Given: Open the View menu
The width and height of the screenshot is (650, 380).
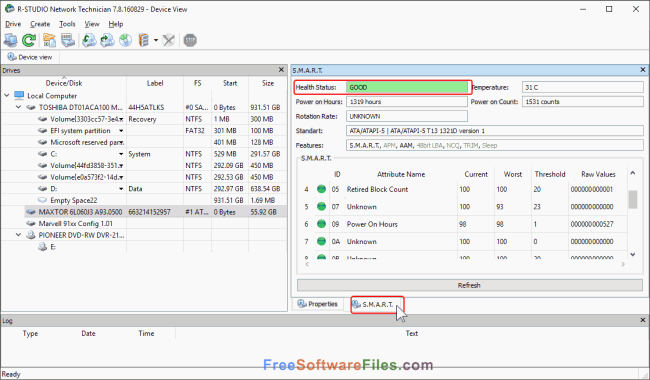Looking at the screenshot, I should point(92,24).
